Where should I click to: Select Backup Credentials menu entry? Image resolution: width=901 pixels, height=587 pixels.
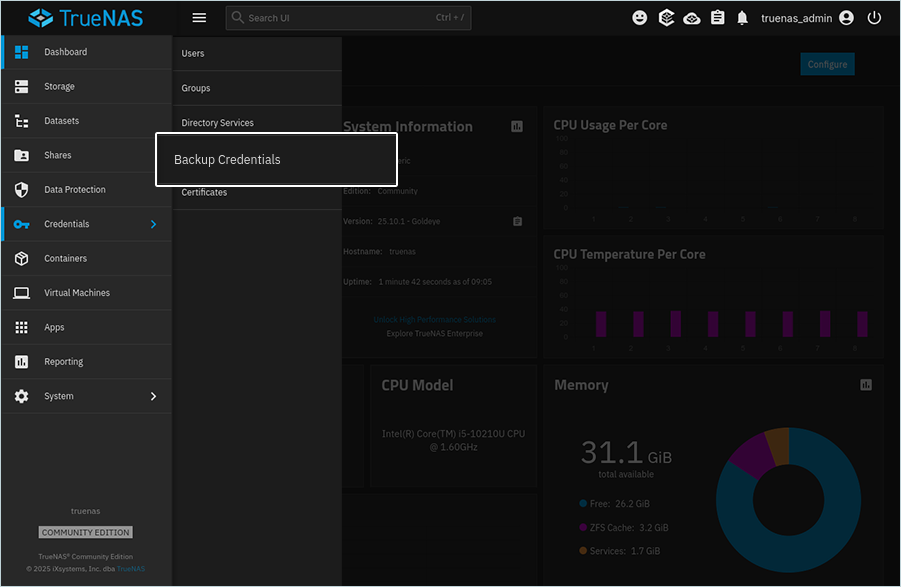point(276,160)
